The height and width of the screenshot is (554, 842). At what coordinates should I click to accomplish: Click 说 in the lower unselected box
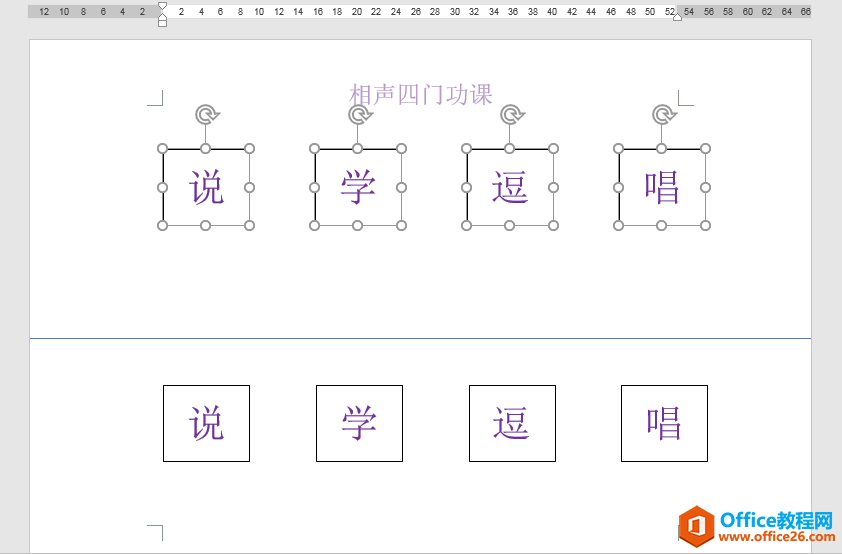[206, 423]
